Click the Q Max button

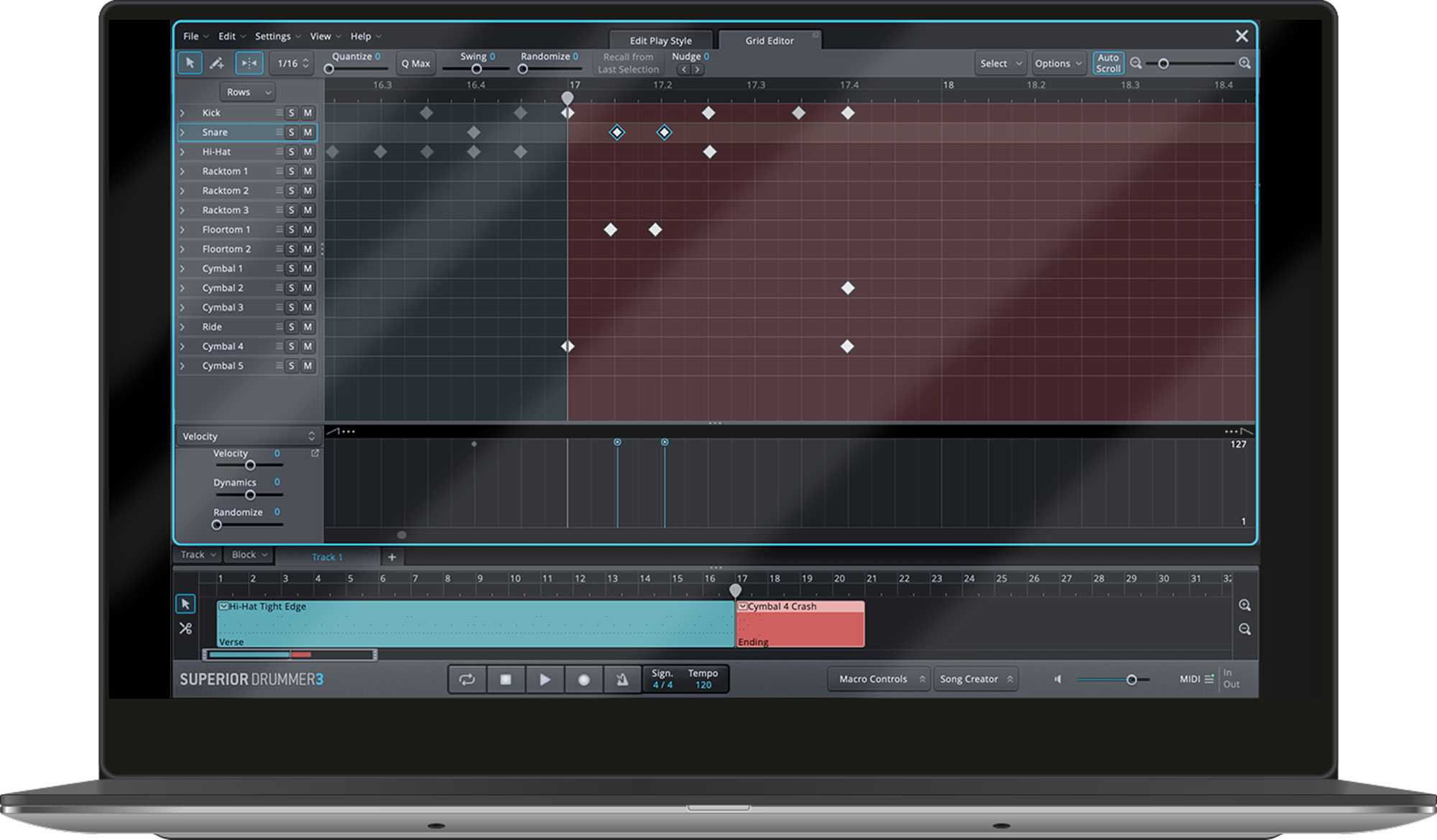pos(415,63)
